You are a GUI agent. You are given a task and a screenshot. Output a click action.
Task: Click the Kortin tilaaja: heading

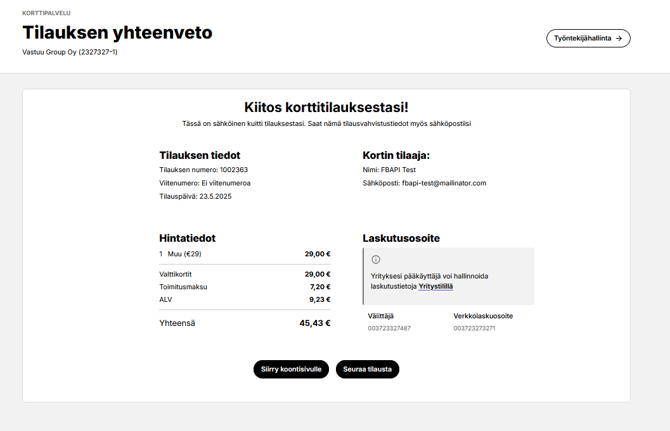(396, 155)
